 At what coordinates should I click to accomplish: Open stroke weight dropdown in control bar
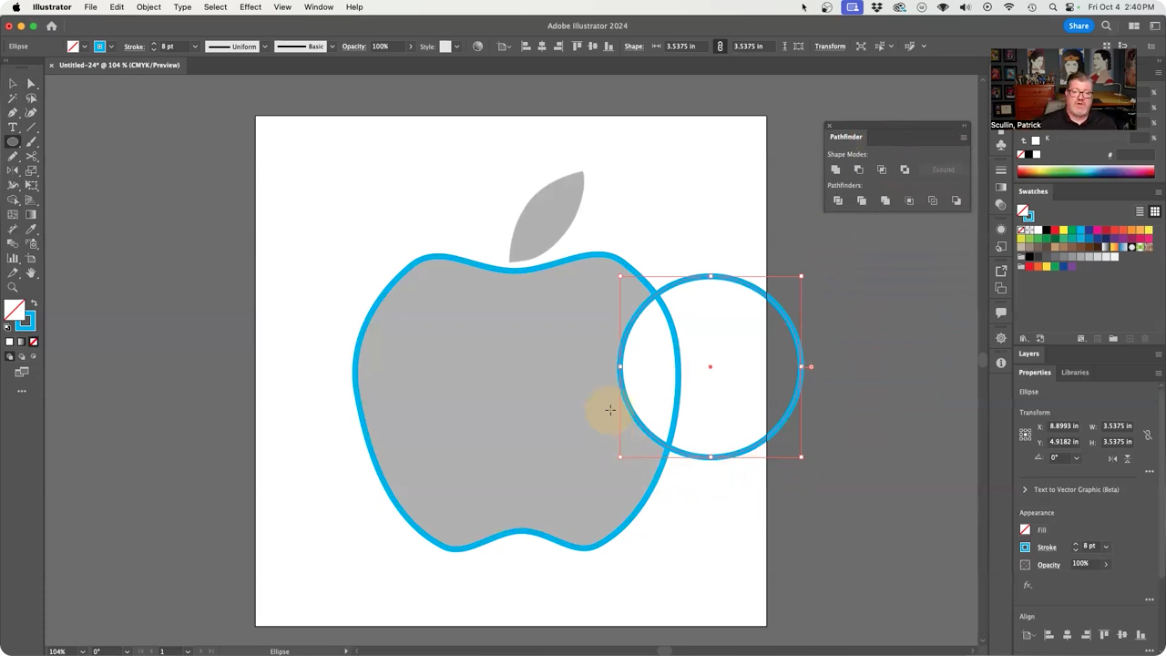point(195,46)
